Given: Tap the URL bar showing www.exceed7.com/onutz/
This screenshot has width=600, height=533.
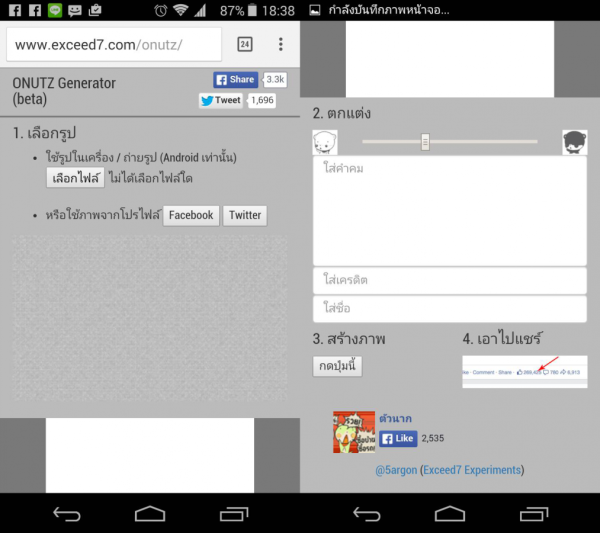Looking at the screenshot, I should (x=114, y=45).
